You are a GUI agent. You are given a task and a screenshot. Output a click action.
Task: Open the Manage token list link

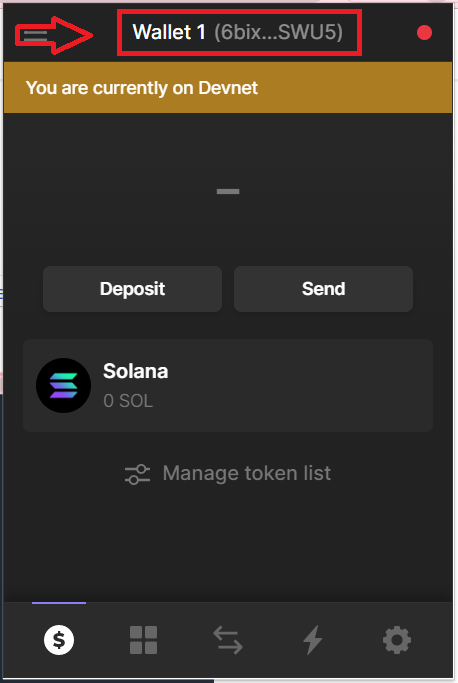[247, 473]
